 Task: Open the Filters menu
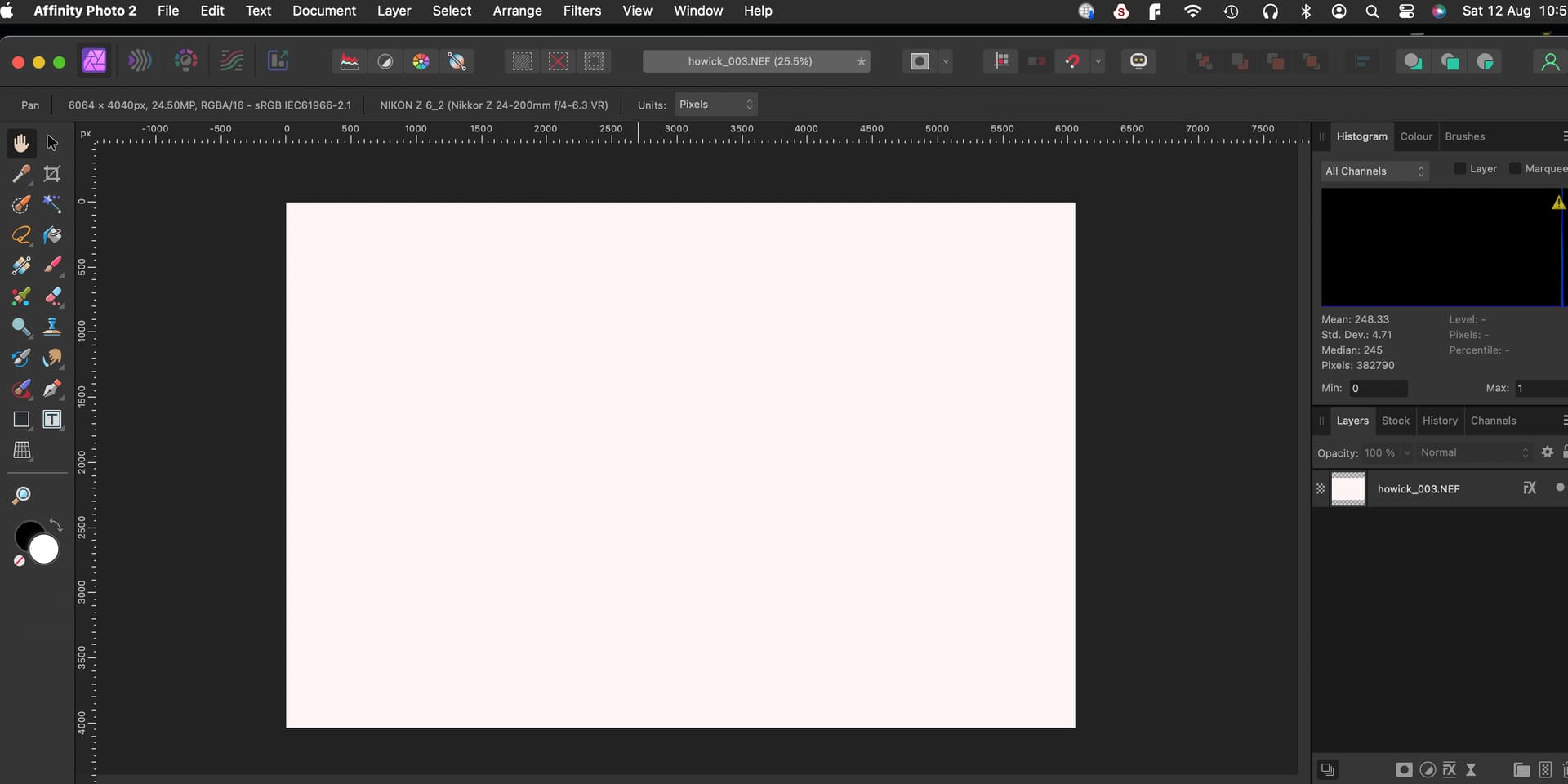pos(581,11)
